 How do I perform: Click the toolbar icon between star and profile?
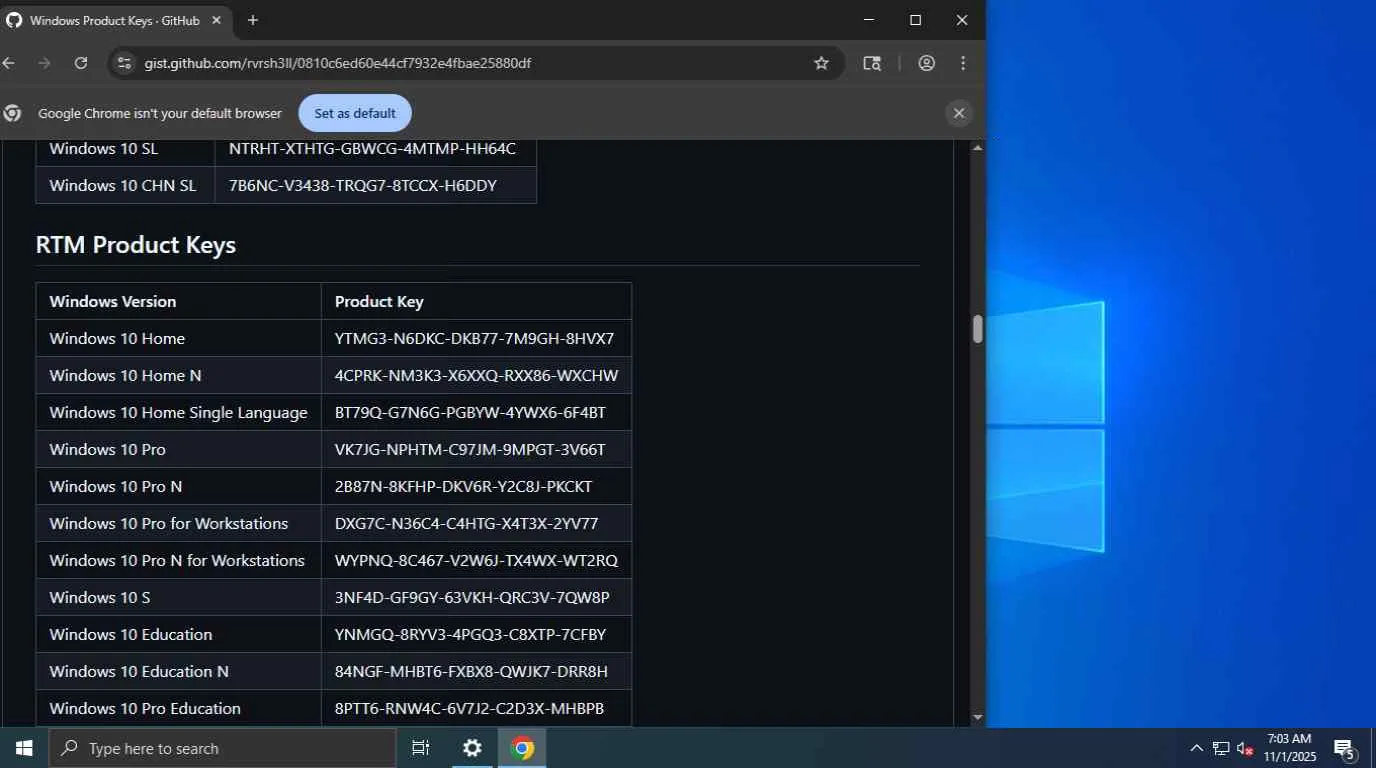872,63
